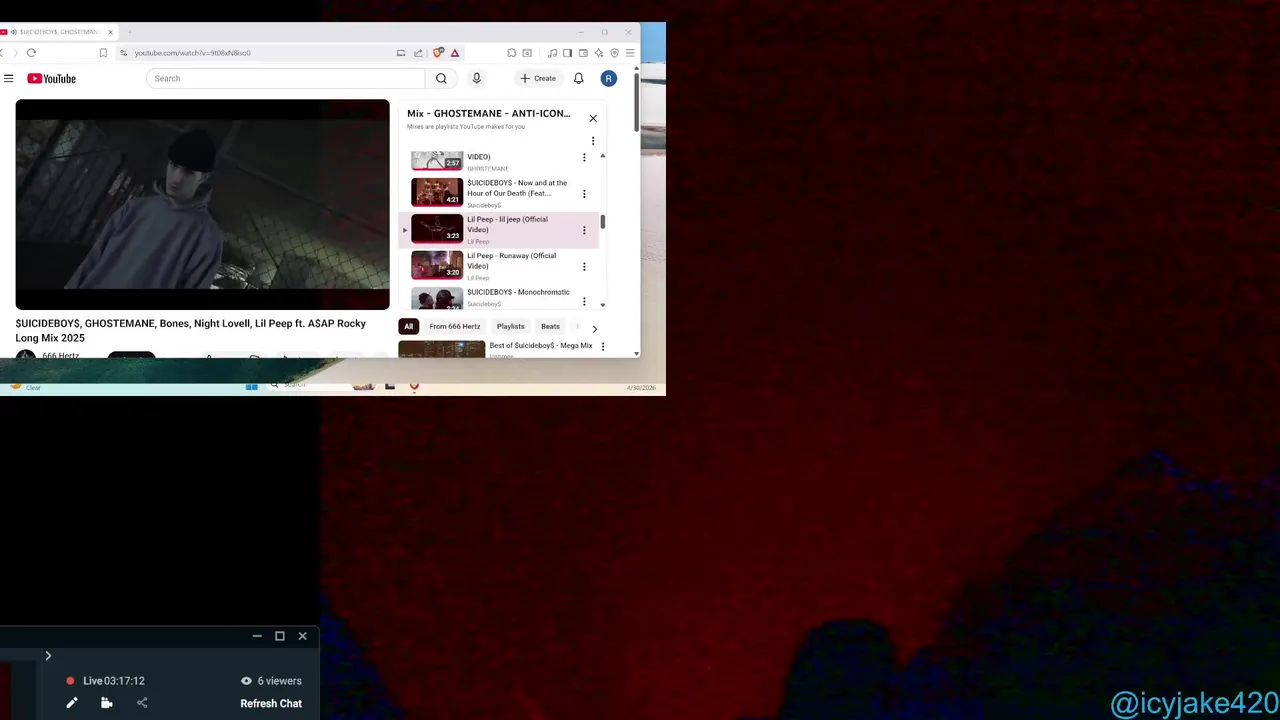Expand the stream panel chevron arrow
Screen dimensions: 1280x720
coord(47,656)
